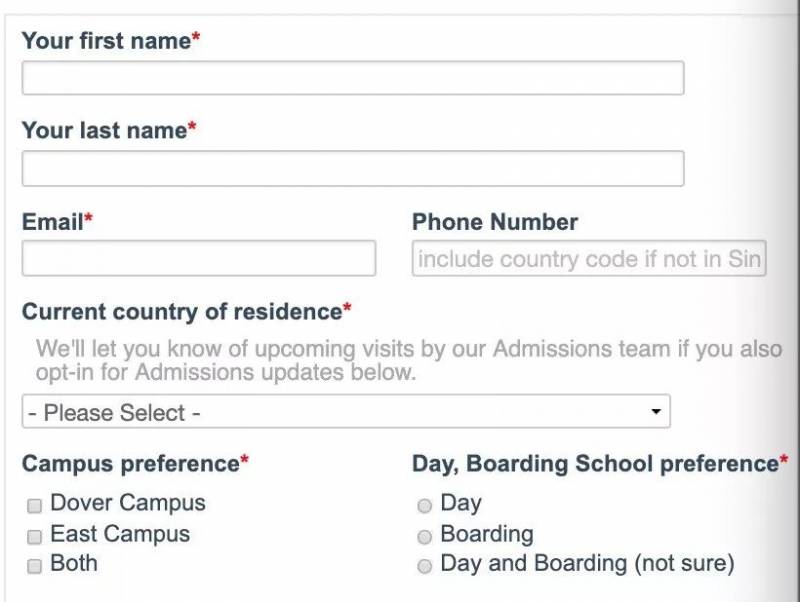Open the '- Please Select -' country combo box

[345, 412]
